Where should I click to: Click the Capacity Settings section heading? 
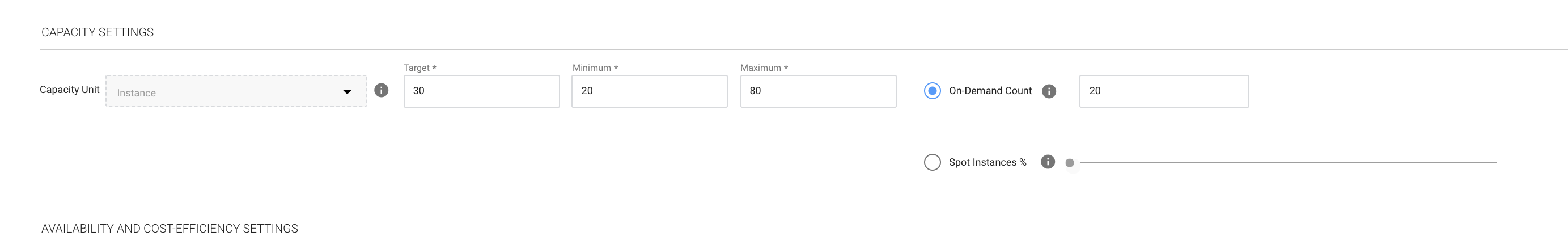[98, 32]
